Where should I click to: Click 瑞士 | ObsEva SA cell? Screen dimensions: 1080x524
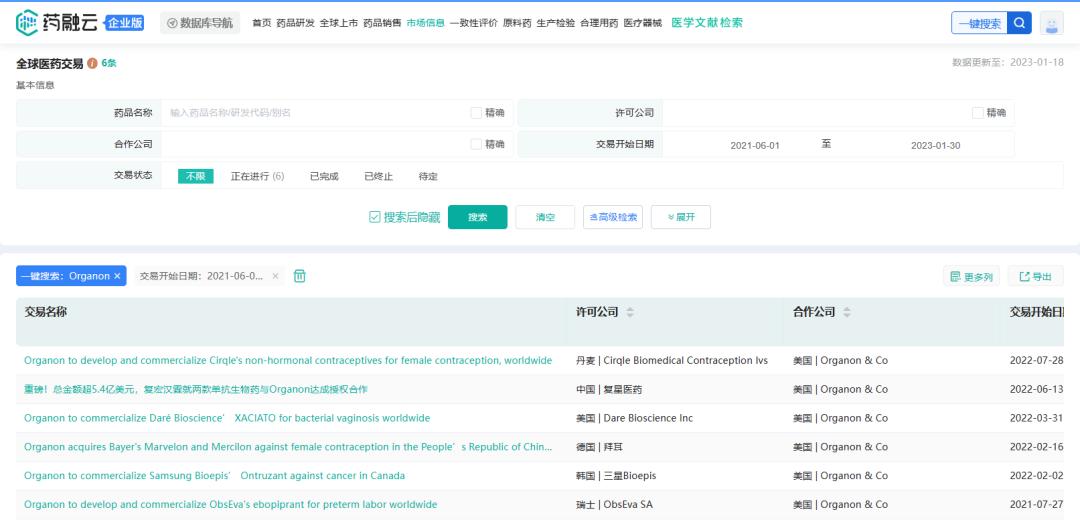click(614, 505)
